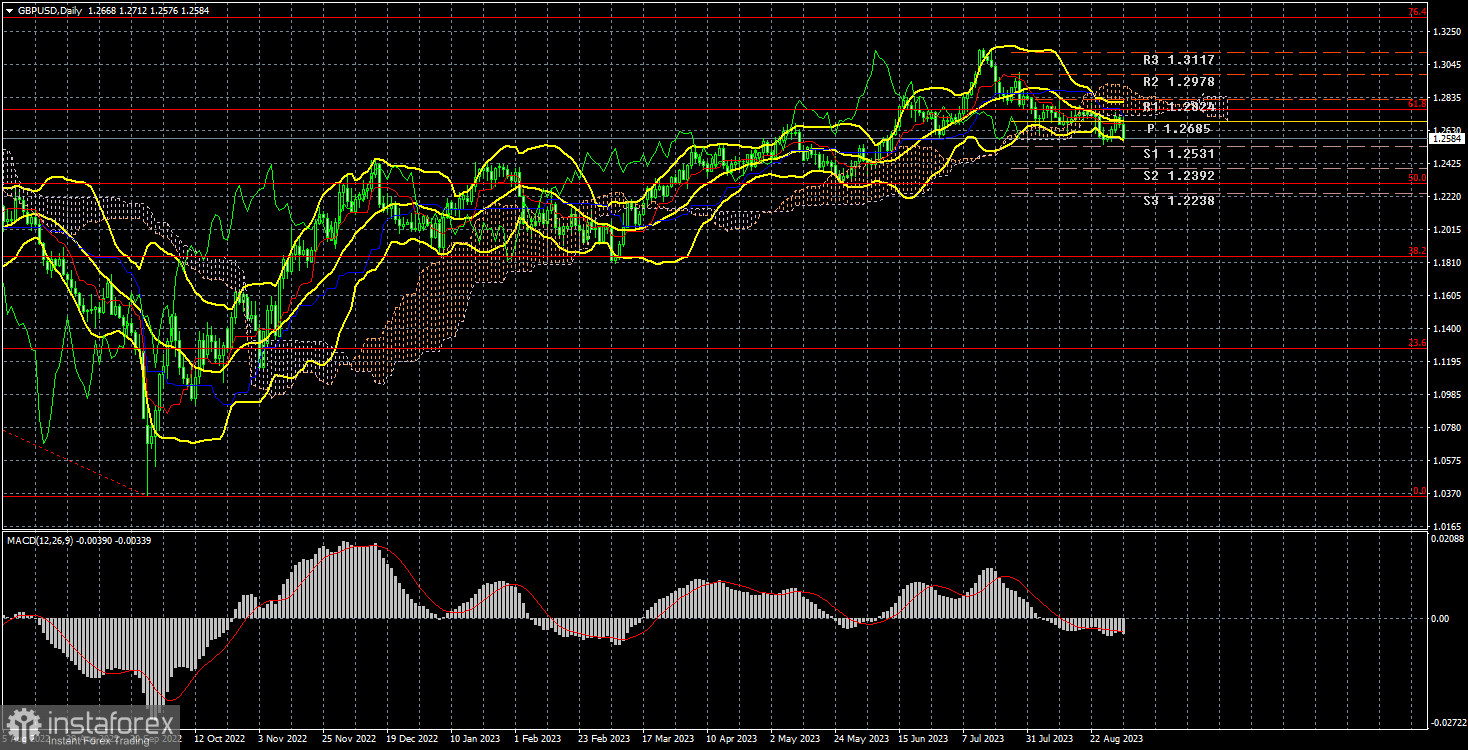Click the 1.3045 price axis label
Image resolution: width=1468 pixels, height=750 pixels.
coord(1446,65)
